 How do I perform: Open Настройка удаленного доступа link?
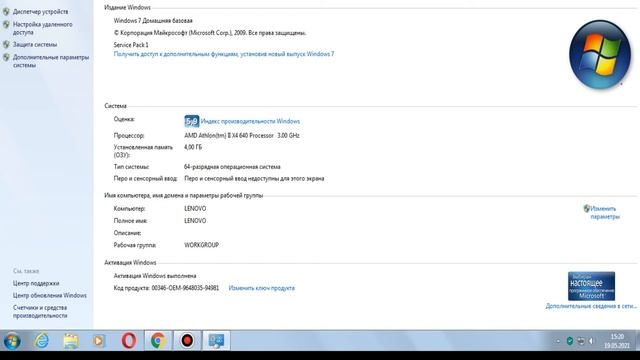(x=42, y=28)
